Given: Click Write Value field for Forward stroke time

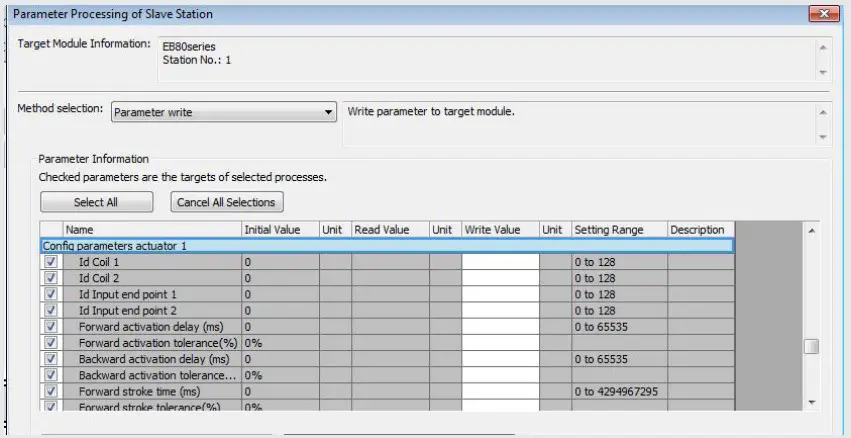Looking at the screenshot, I should tap(500, 391).
